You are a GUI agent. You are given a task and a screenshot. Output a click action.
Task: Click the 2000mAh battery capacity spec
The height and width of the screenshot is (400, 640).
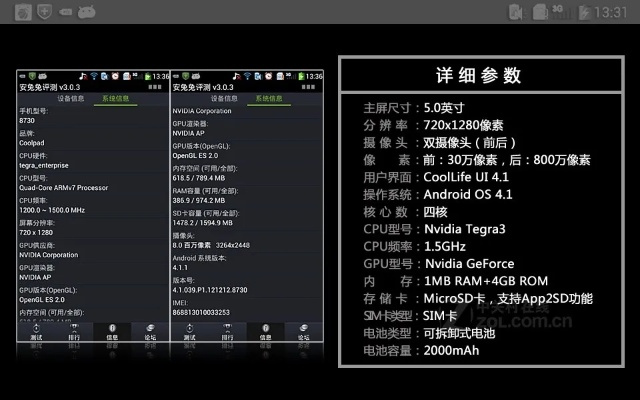451,351
